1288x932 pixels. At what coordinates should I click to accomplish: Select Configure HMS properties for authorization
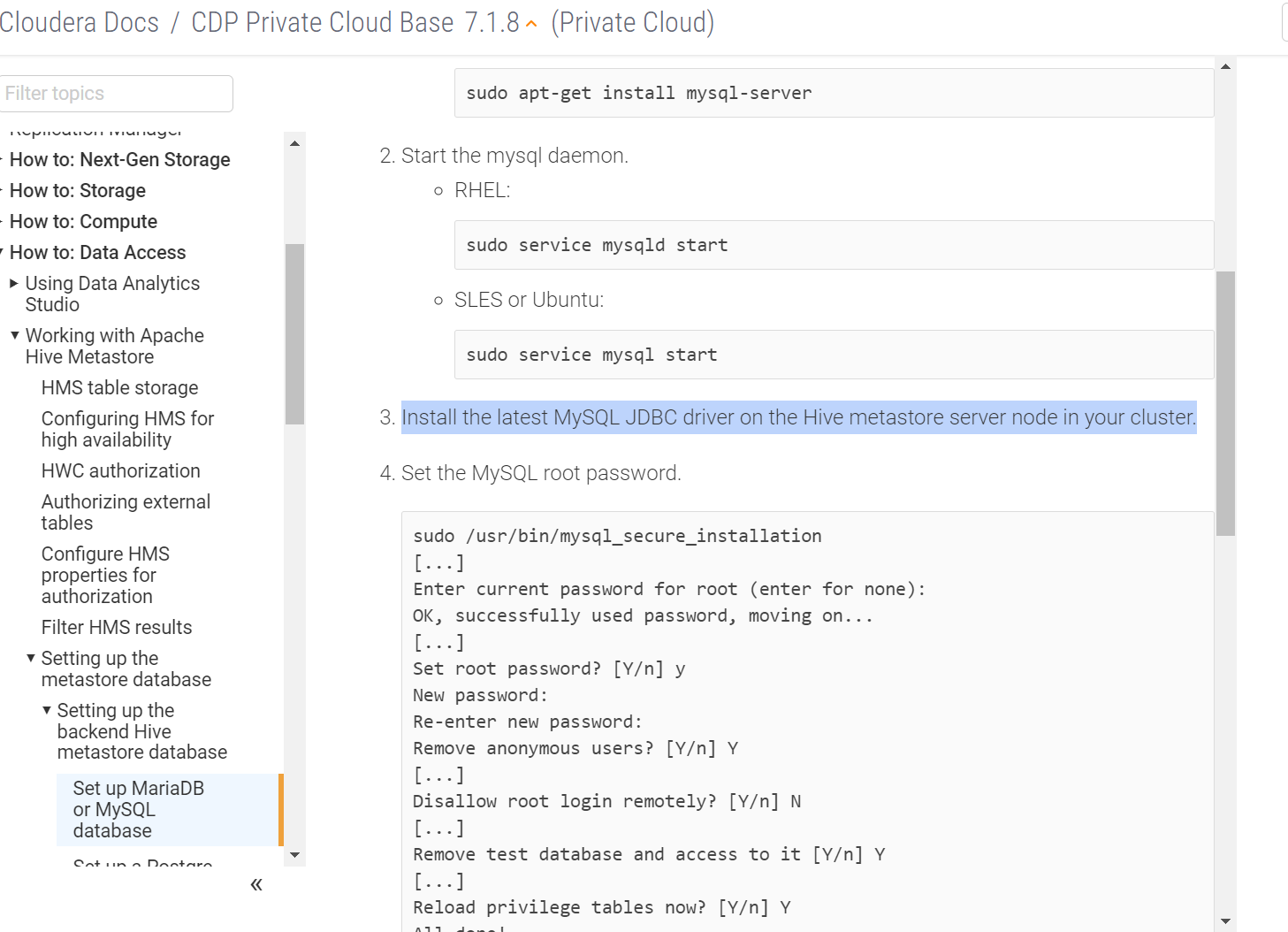(x=105, y=575)
